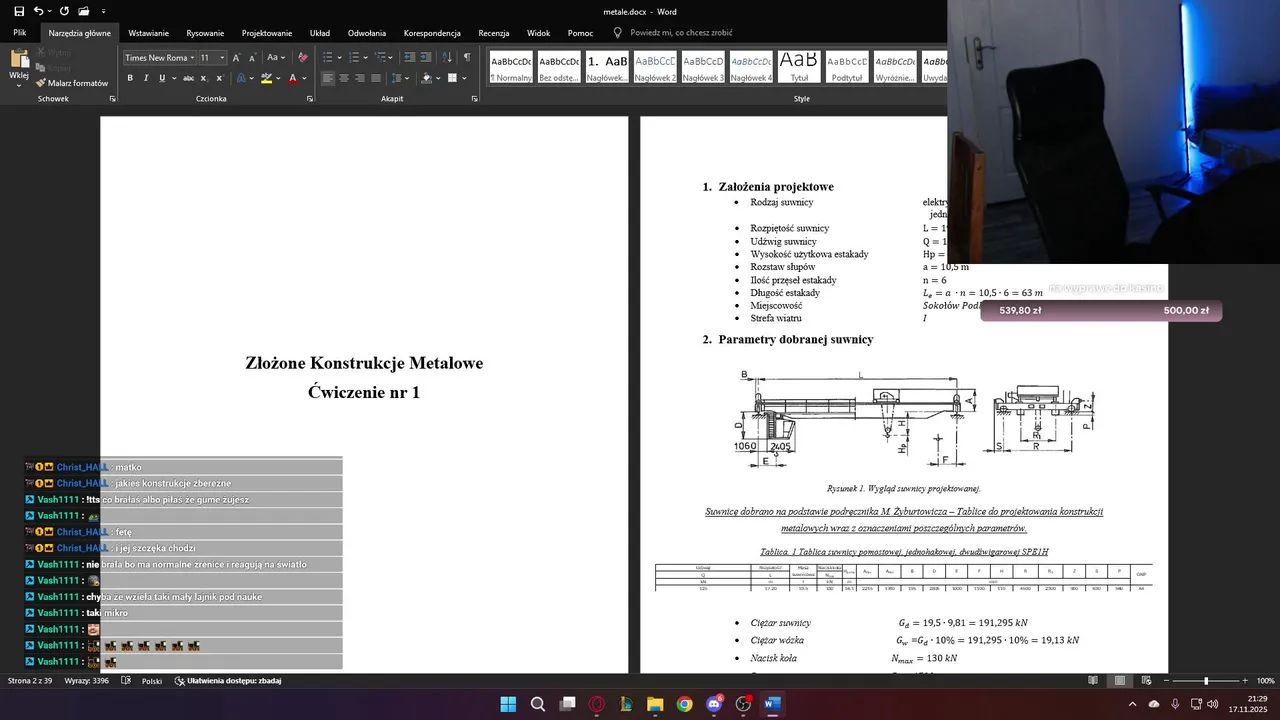Select the web layout view icon
Viewport: 1280px width, 720px height.
1147,681
